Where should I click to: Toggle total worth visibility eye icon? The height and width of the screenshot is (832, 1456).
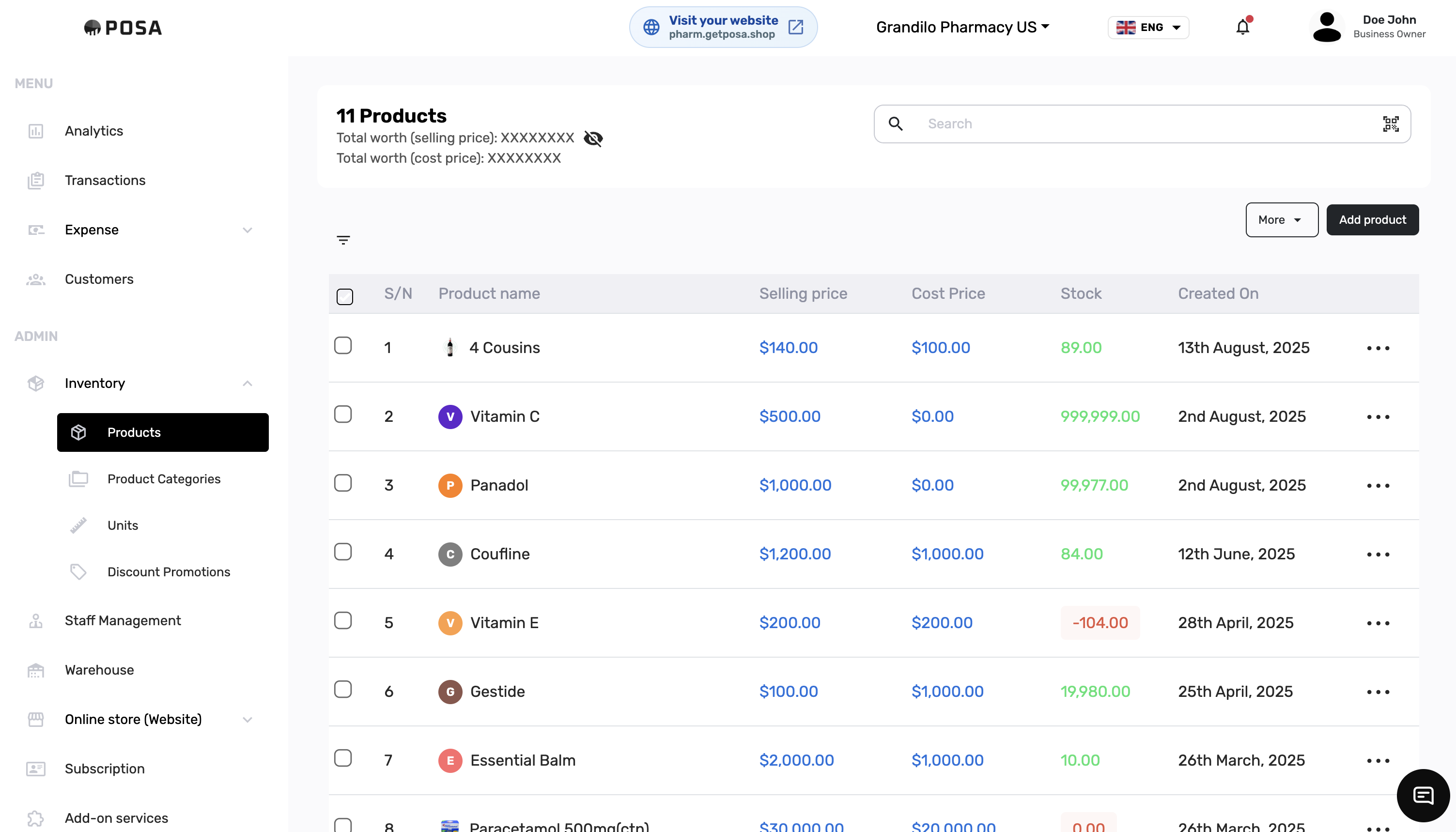(x=593, y=139)
